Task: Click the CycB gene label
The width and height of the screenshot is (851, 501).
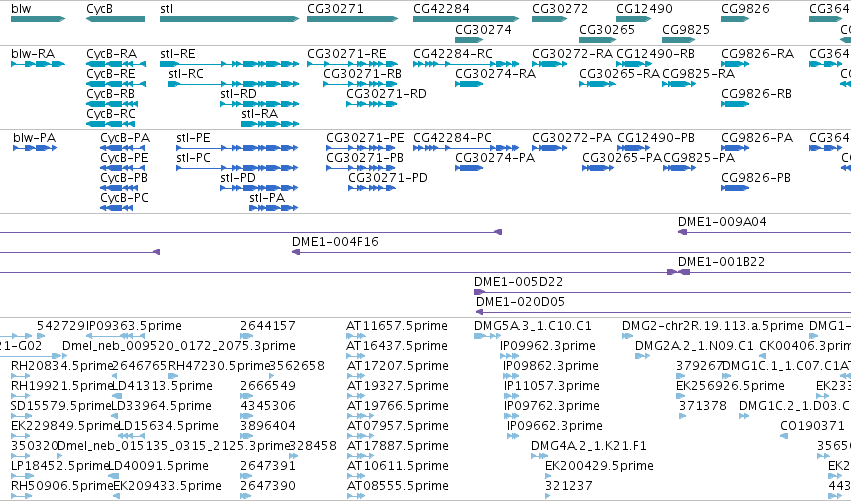Action: click(99, 9)
